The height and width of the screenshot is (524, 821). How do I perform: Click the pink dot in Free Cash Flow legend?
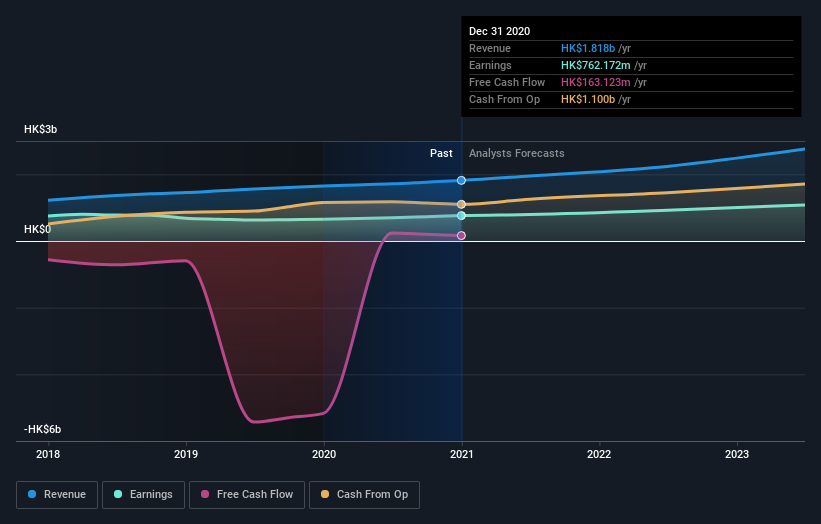coord(205,494)
